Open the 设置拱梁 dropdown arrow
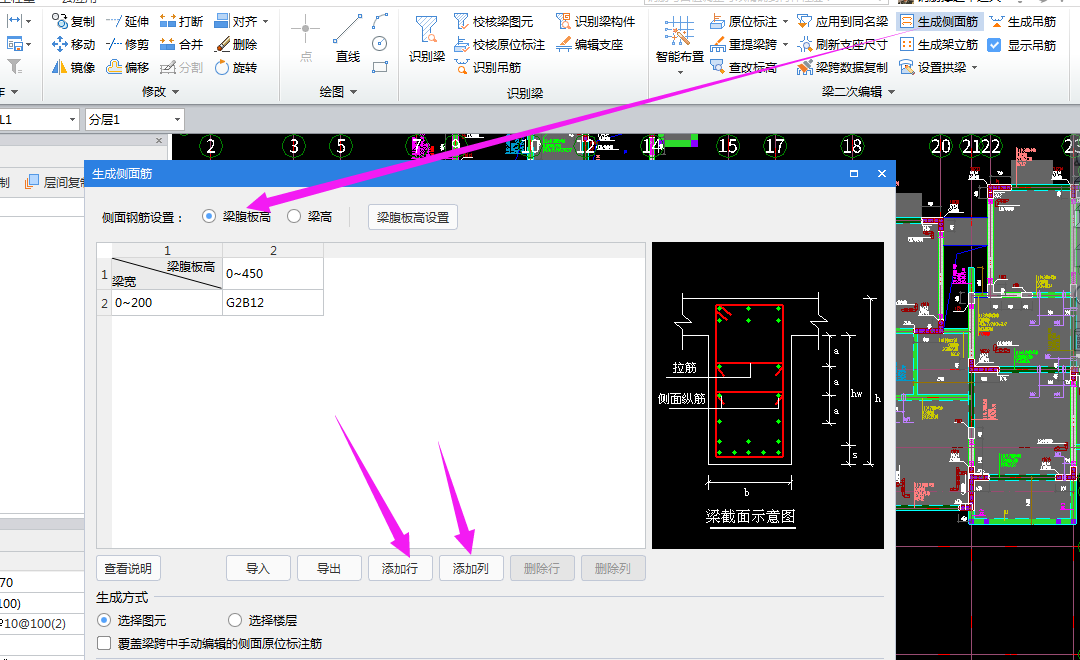The width and height of the screenshot is (1080, 660). coord(975,68)
